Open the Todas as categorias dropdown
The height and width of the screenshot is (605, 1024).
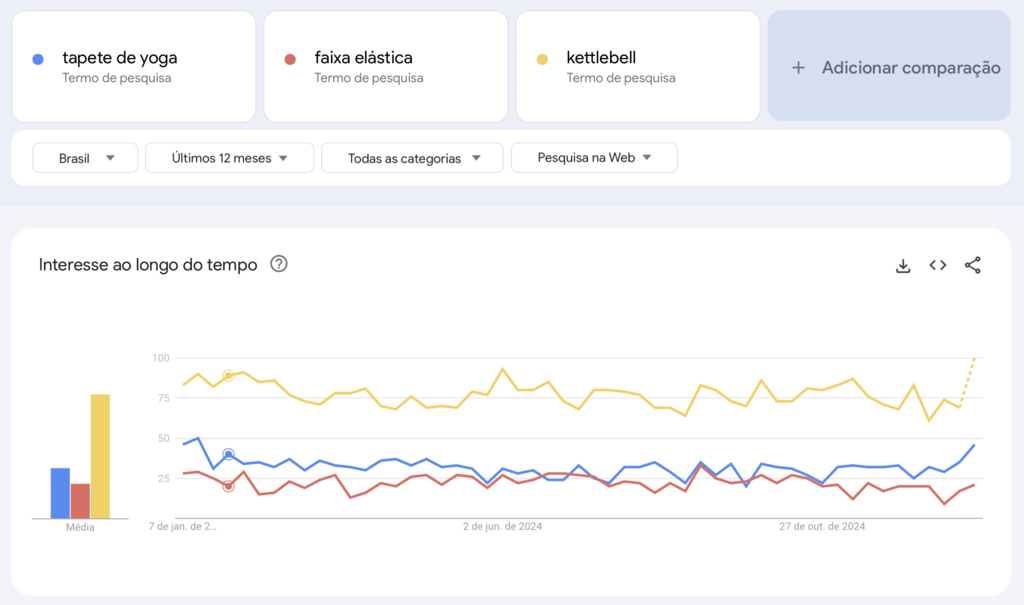pyautogui.click(x=412, y=157)
